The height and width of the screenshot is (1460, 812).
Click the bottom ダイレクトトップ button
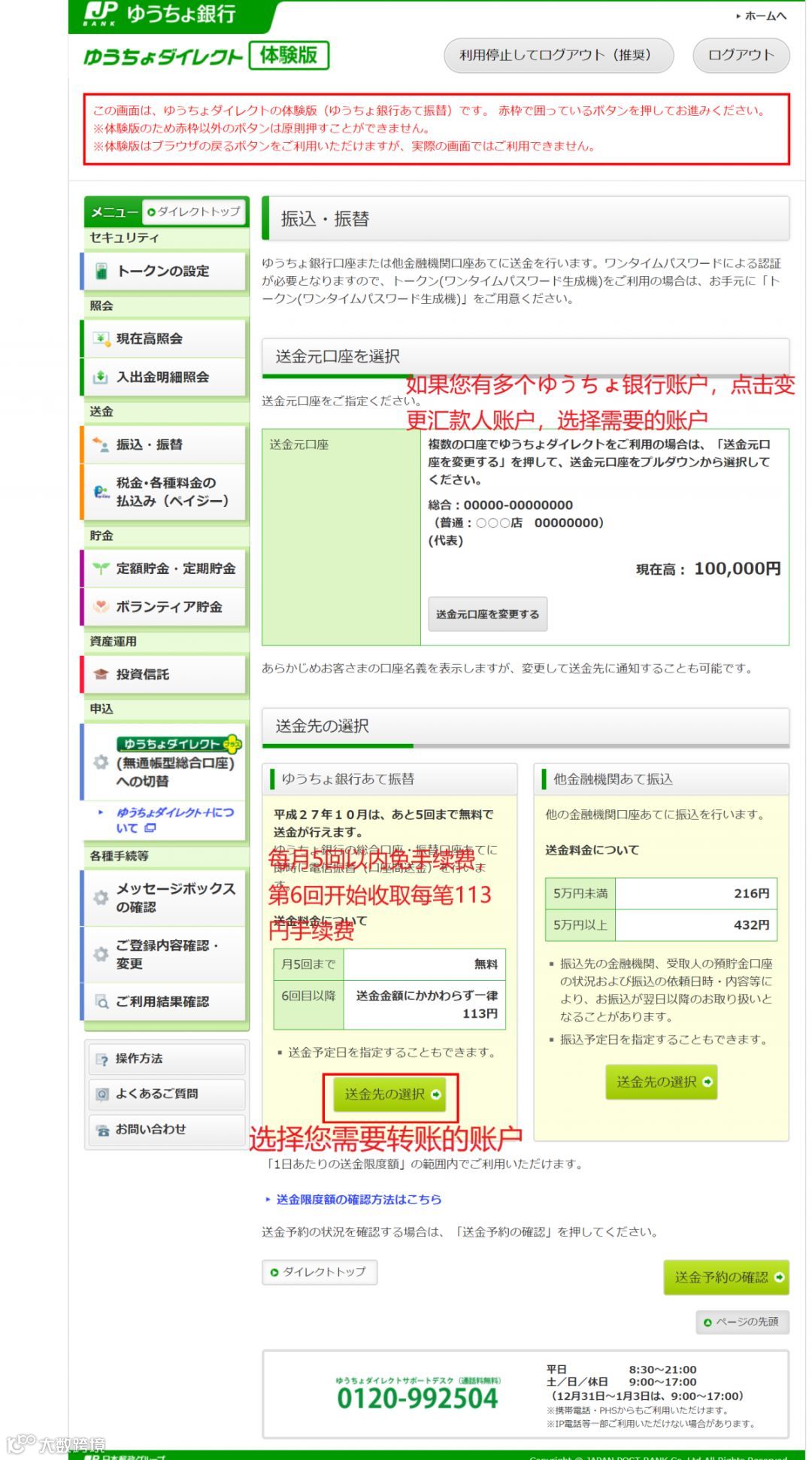[x=320, y=1272]
